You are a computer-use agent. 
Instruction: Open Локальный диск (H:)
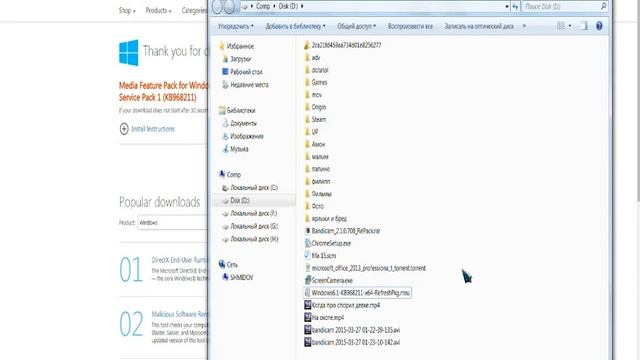coord(254,239)
